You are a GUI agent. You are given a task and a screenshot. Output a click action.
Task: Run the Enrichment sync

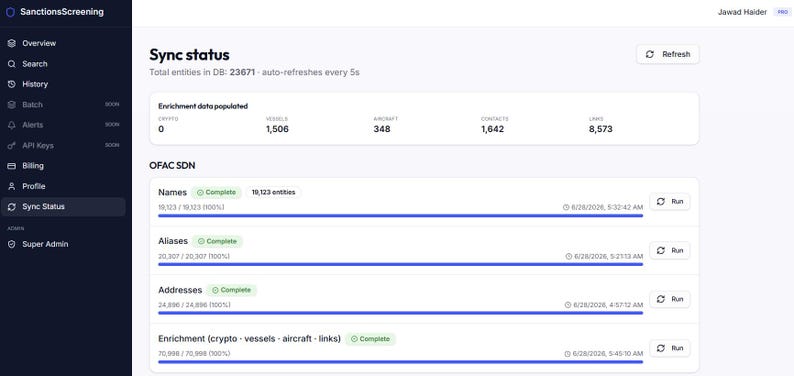click(x=669, y=348)
